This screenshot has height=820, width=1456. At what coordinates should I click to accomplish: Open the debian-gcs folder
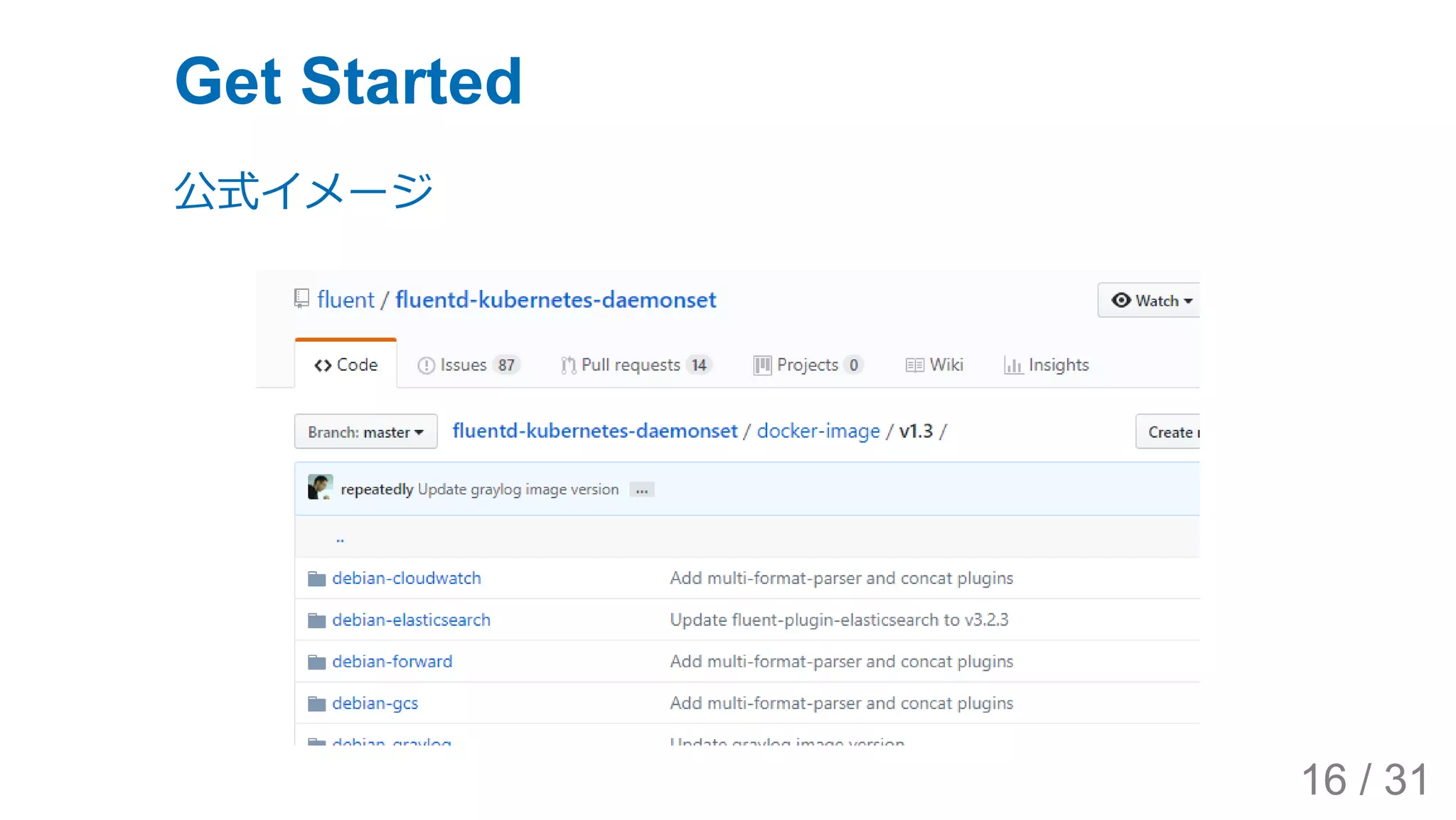tap(375, 703)
